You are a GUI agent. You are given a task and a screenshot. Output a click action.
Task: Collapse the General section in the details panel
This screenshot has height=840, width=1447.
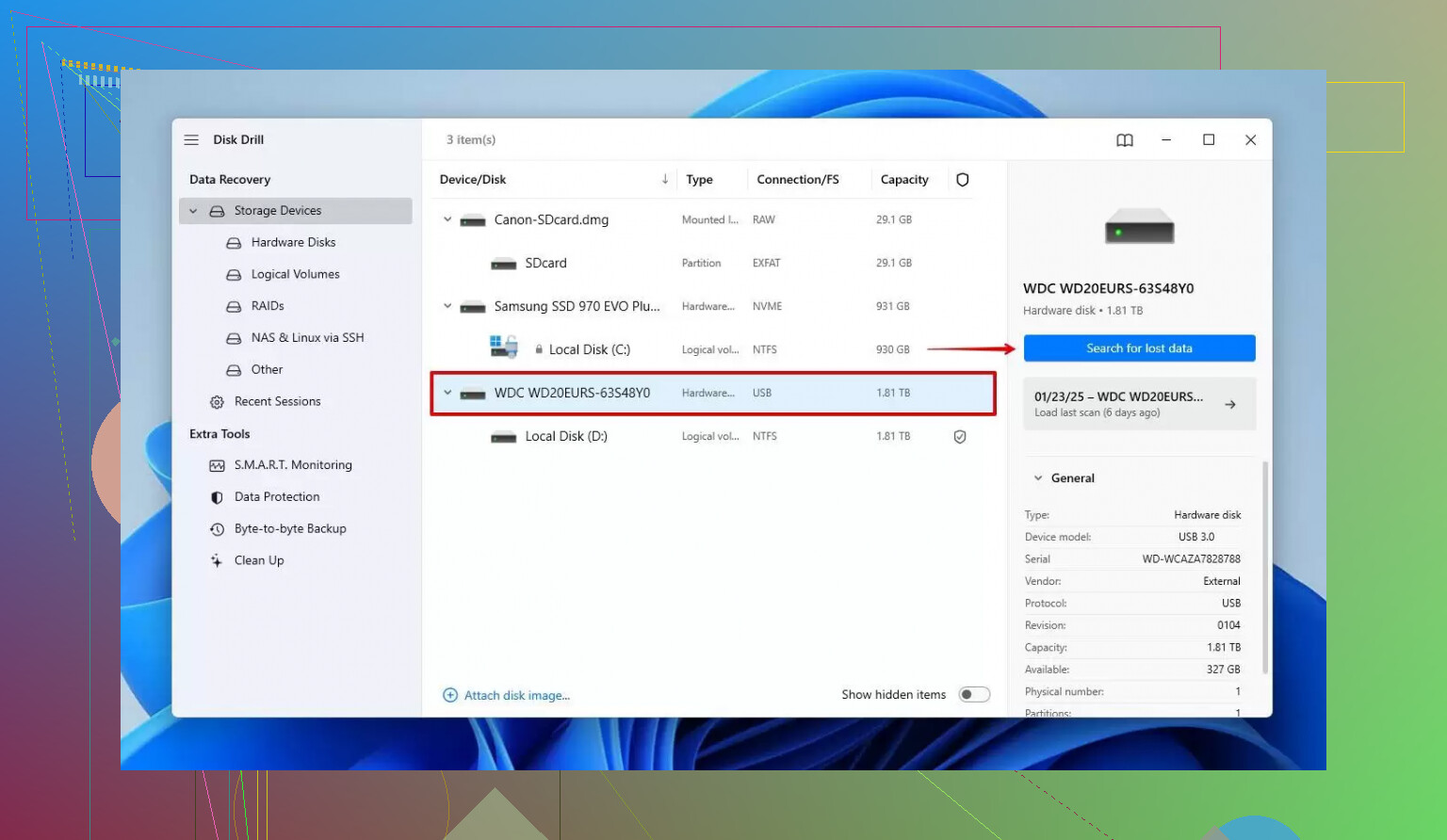click(1037, 477)
